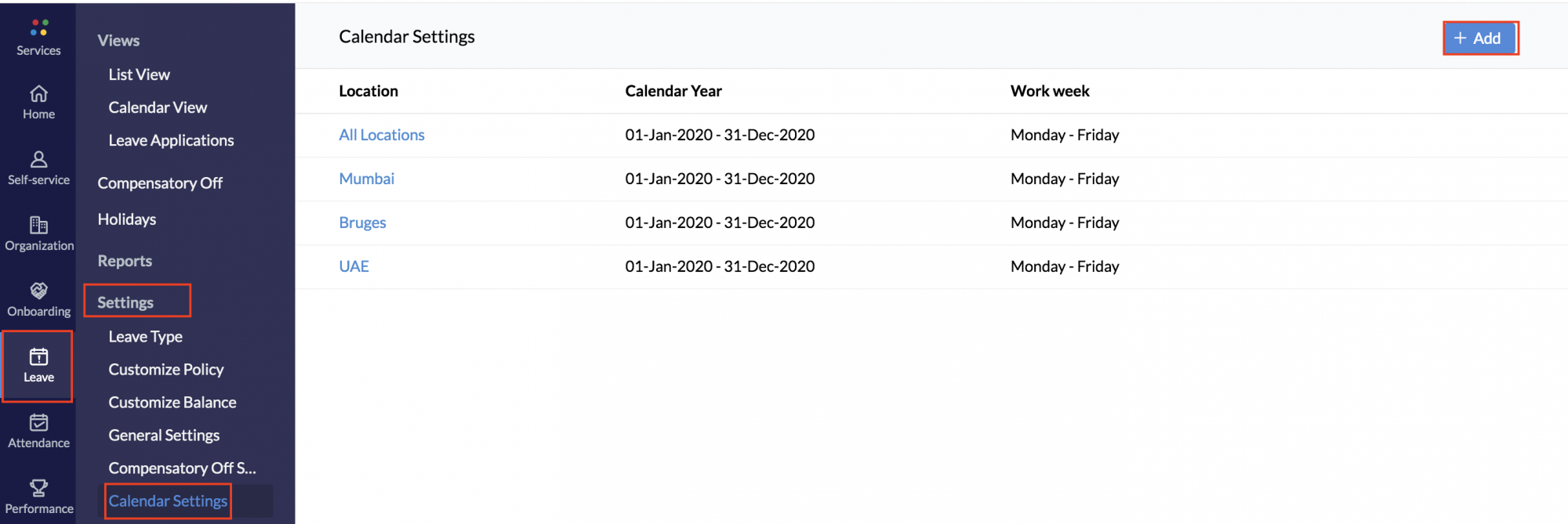Open Leave Applications view
Screen dimensions: 1568x524
(171, 140)
